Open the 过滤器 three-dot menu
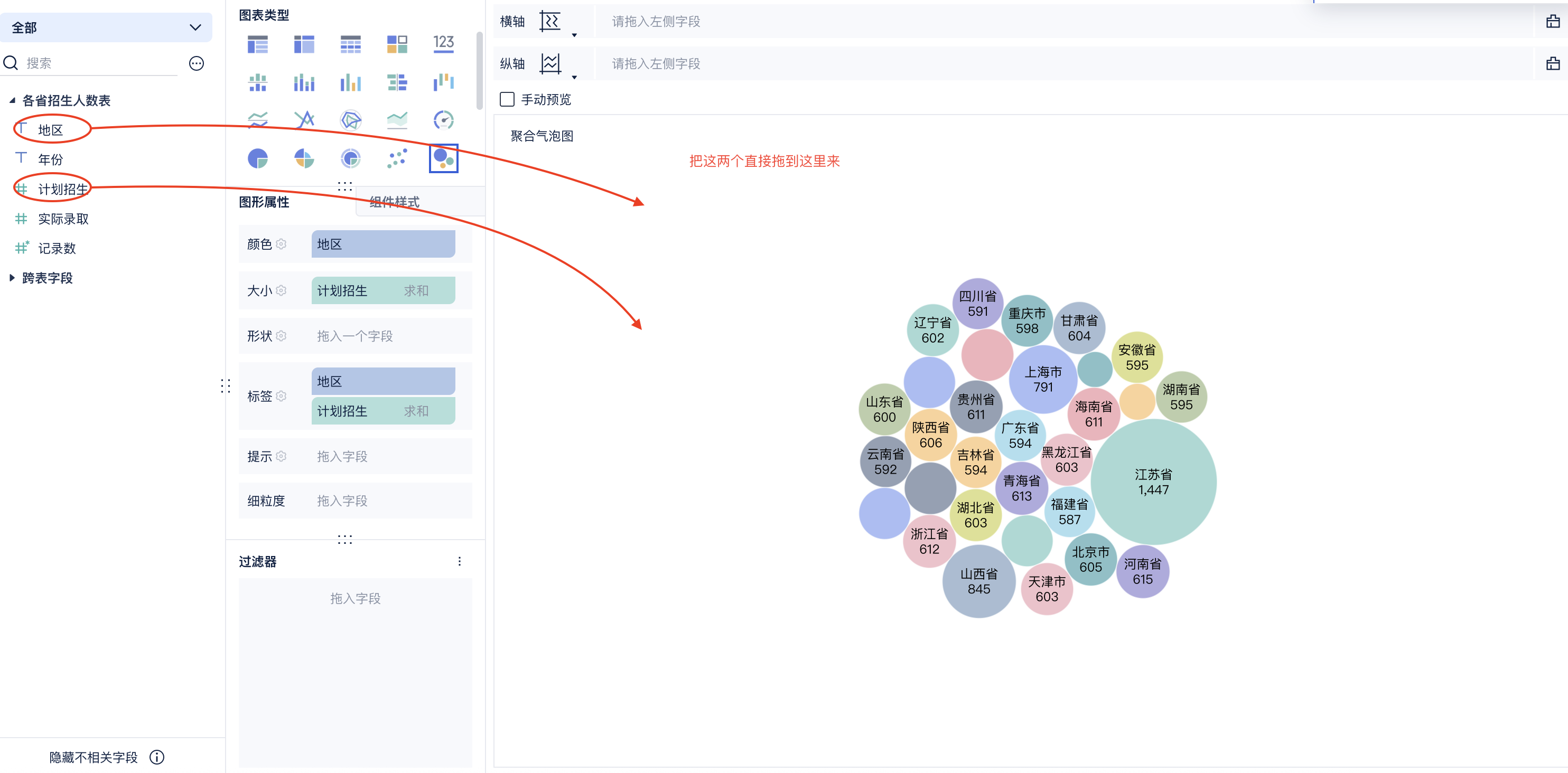Image resolution: width=1568 pixels, height=773 pixels. click(460, 561)
